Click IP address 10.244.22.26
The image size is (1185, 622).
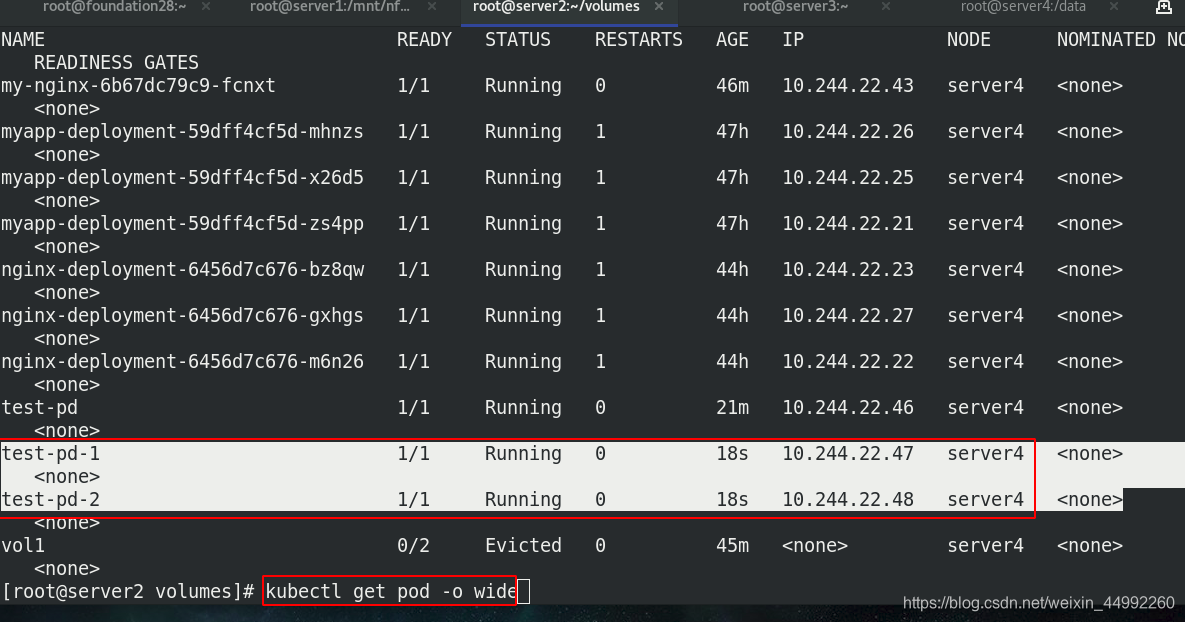click(848, 132)
